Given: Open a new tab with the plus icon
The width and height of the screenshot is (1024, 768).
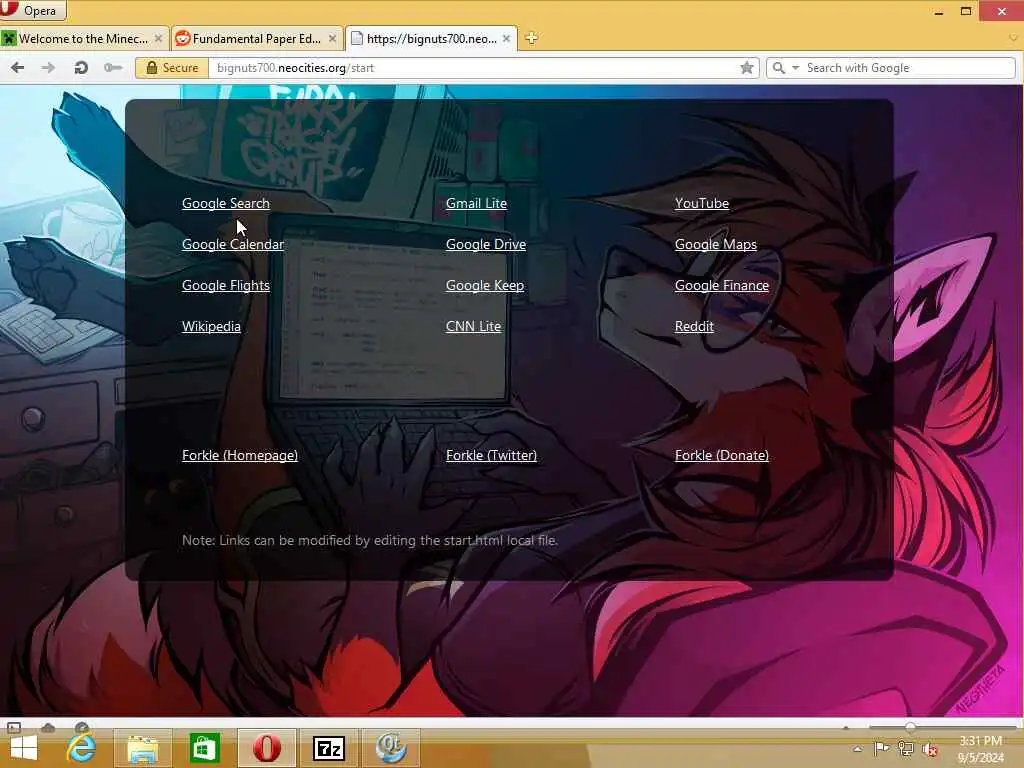Looking at the screenshot, I should coord(531,38).
